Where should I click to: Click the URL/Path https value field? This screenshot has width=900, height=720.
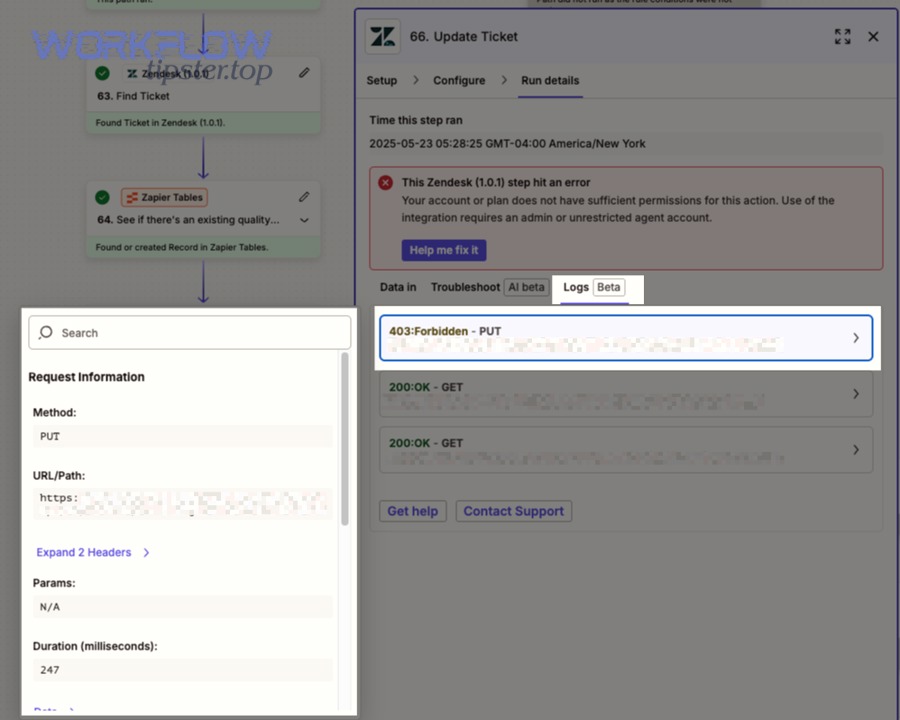[x=183, y=504]
